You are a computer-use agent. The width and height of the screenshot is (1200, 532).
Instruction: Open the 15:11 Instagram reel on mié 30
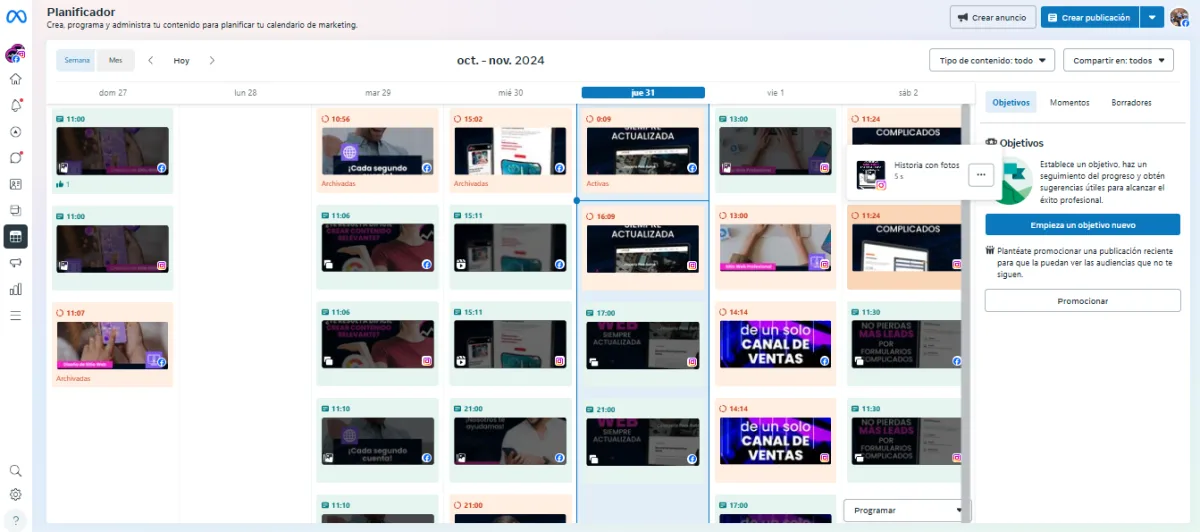click(x=510, y=344)
